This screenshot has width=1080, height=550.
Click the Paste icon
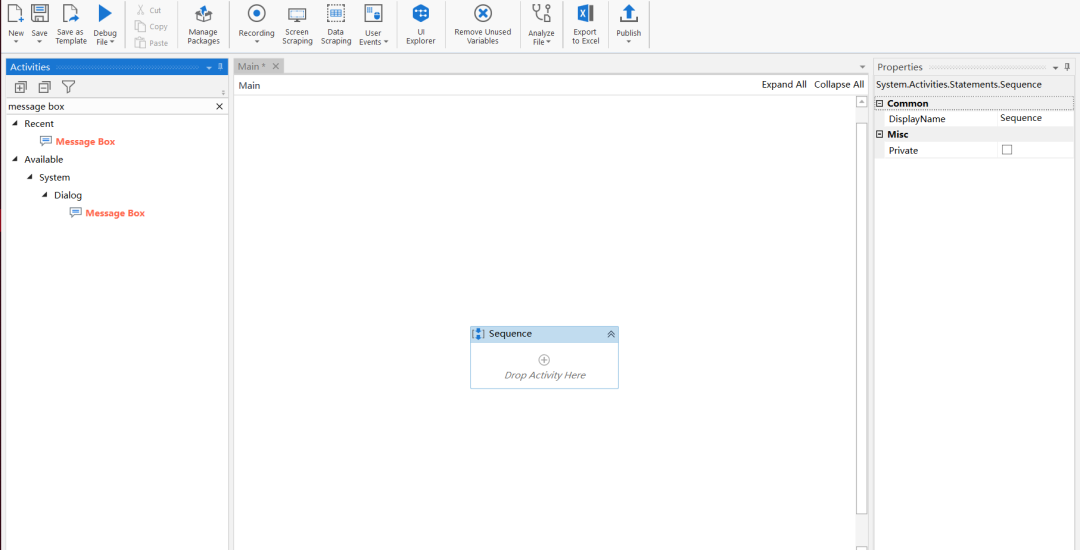tap(141, 43)
